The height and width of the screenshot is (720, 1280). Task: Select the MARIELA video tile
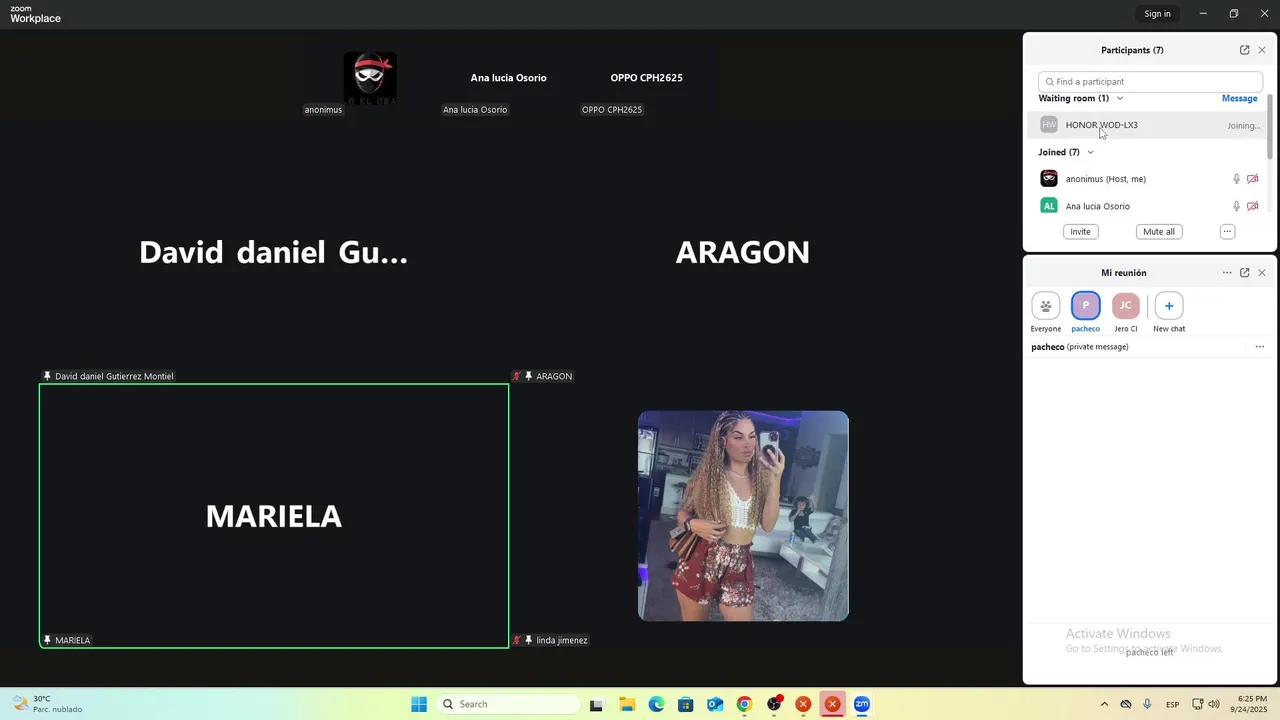pos(273,516)
